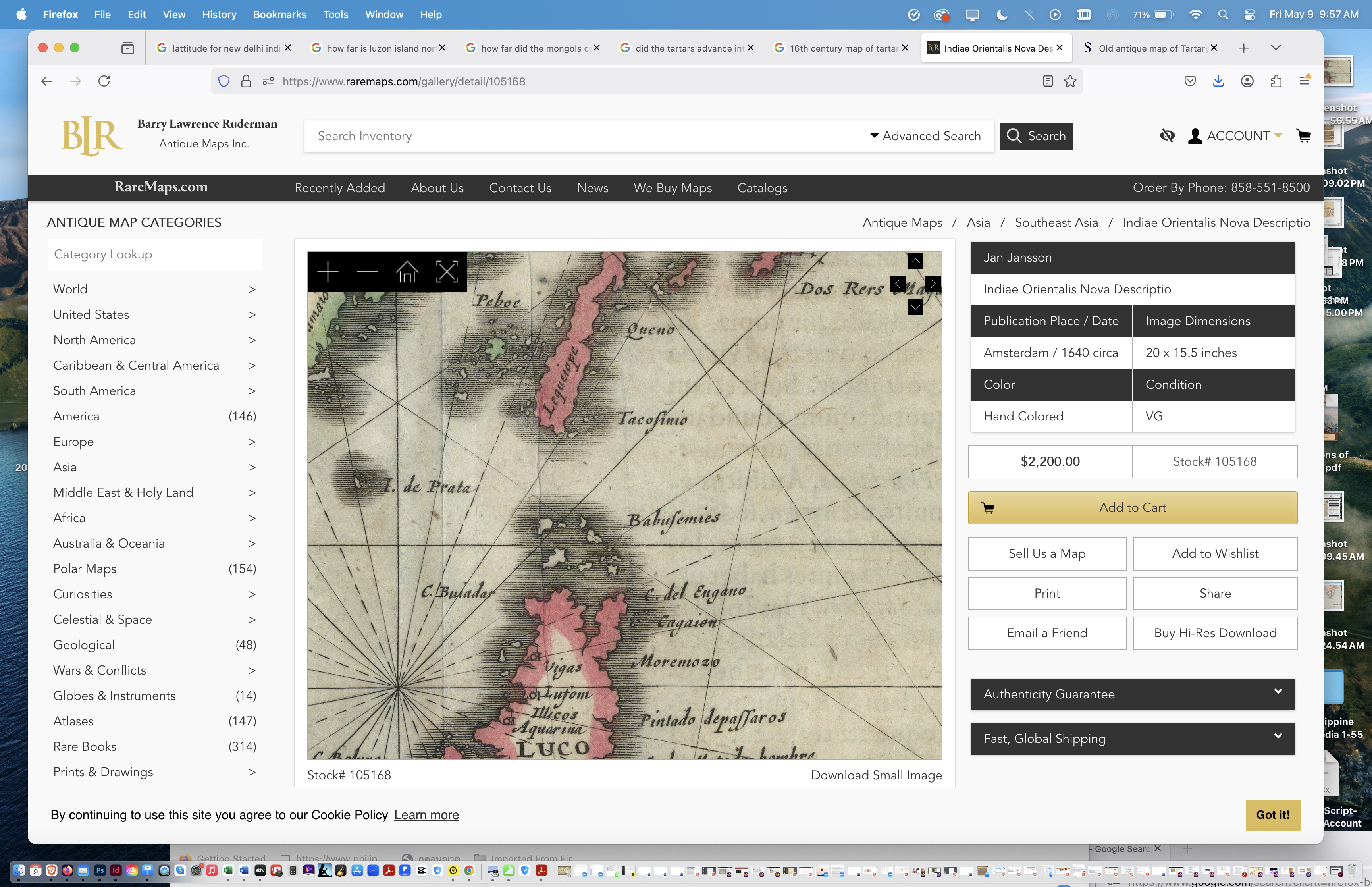
Task: Pan map viewer left arrow
Action: [x=898, y=284]
